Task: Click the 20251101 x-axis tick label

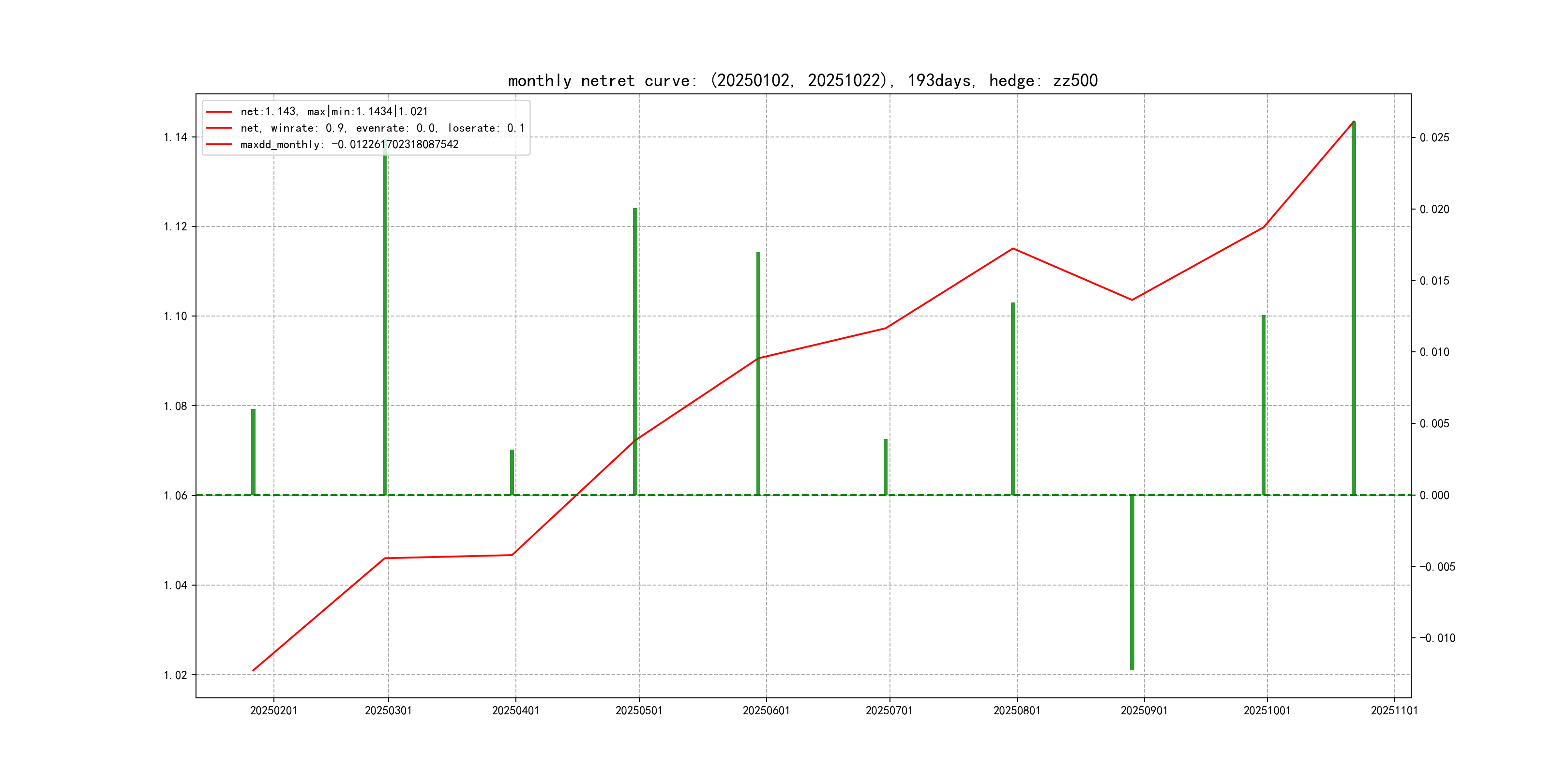Action: [x=1394, y=710]
